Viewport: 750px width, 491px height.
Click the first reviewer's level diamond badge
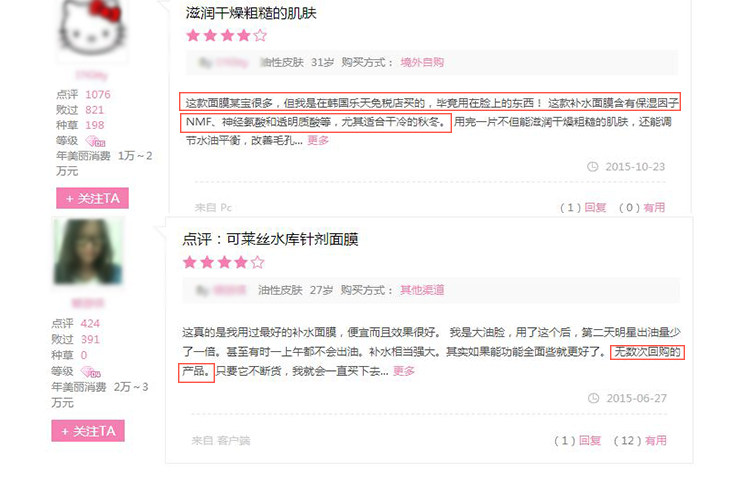coord(95,141)
